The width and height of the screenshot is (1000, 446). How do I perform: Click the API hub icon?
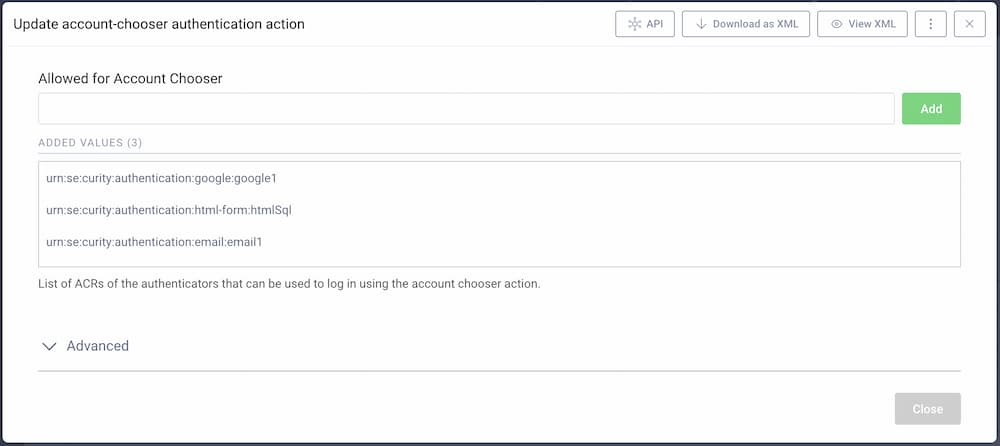click(x=634, y=24)
